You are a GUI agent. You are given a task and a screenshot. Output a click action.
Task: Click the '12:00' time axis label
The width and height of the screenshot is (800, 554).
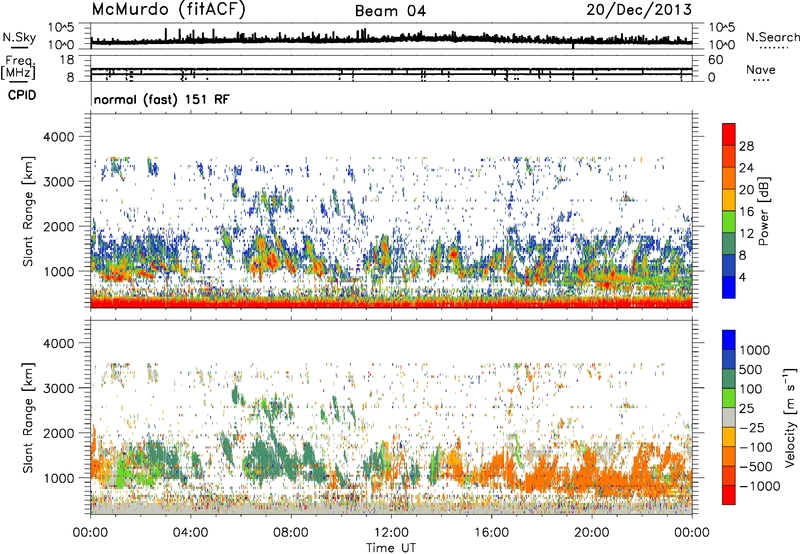point(391,533)
